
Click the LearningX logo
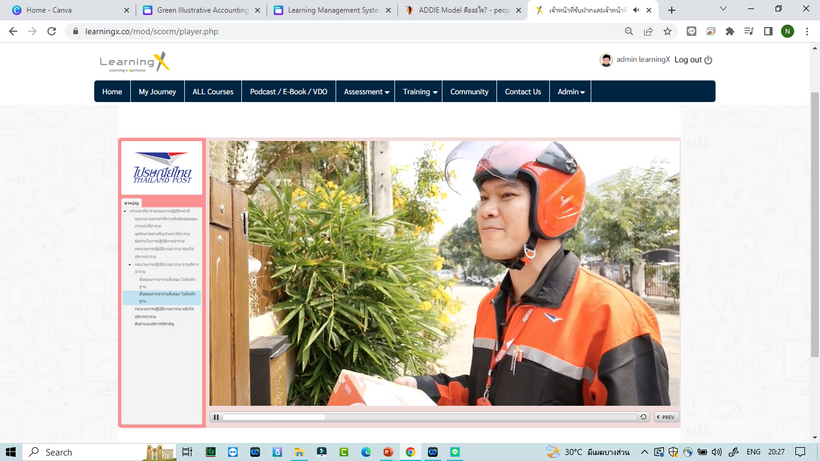coord(135,63)
